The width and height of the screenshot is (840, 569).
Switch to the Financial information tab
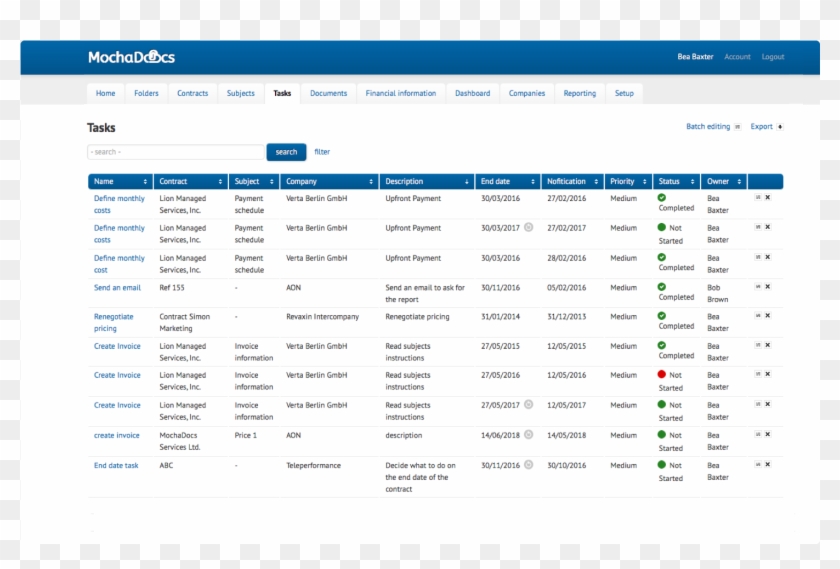[401, 93]
